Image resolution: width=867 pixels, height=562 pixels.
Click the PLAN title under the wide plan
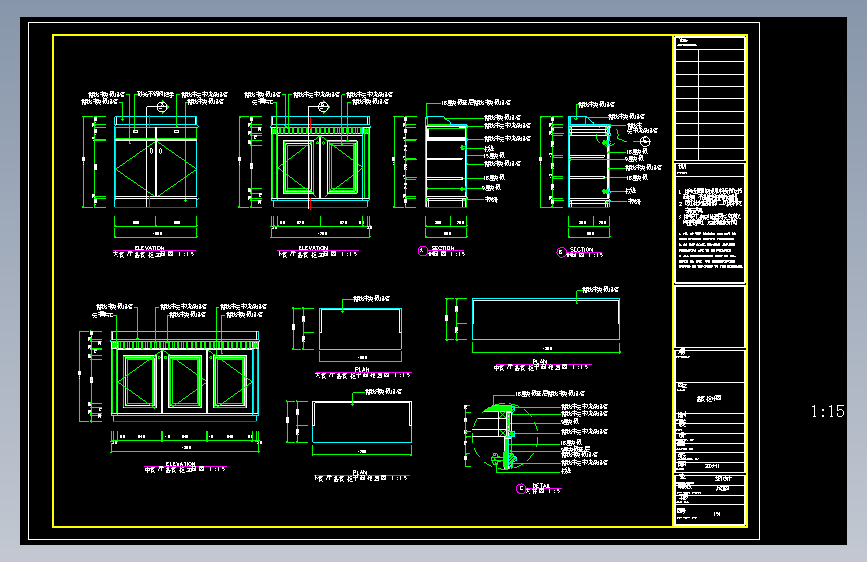540,361
